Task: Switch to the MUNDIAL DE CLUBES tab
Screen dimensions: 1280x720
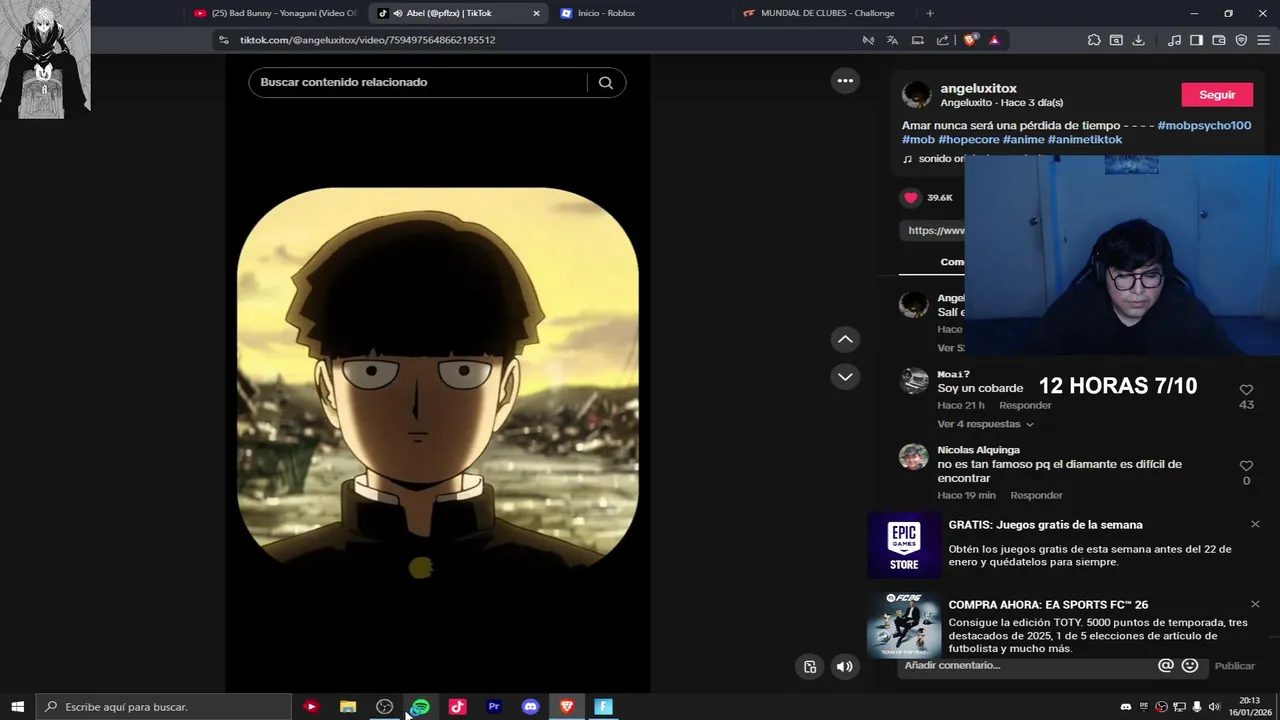Action: (x=822, y=13)
